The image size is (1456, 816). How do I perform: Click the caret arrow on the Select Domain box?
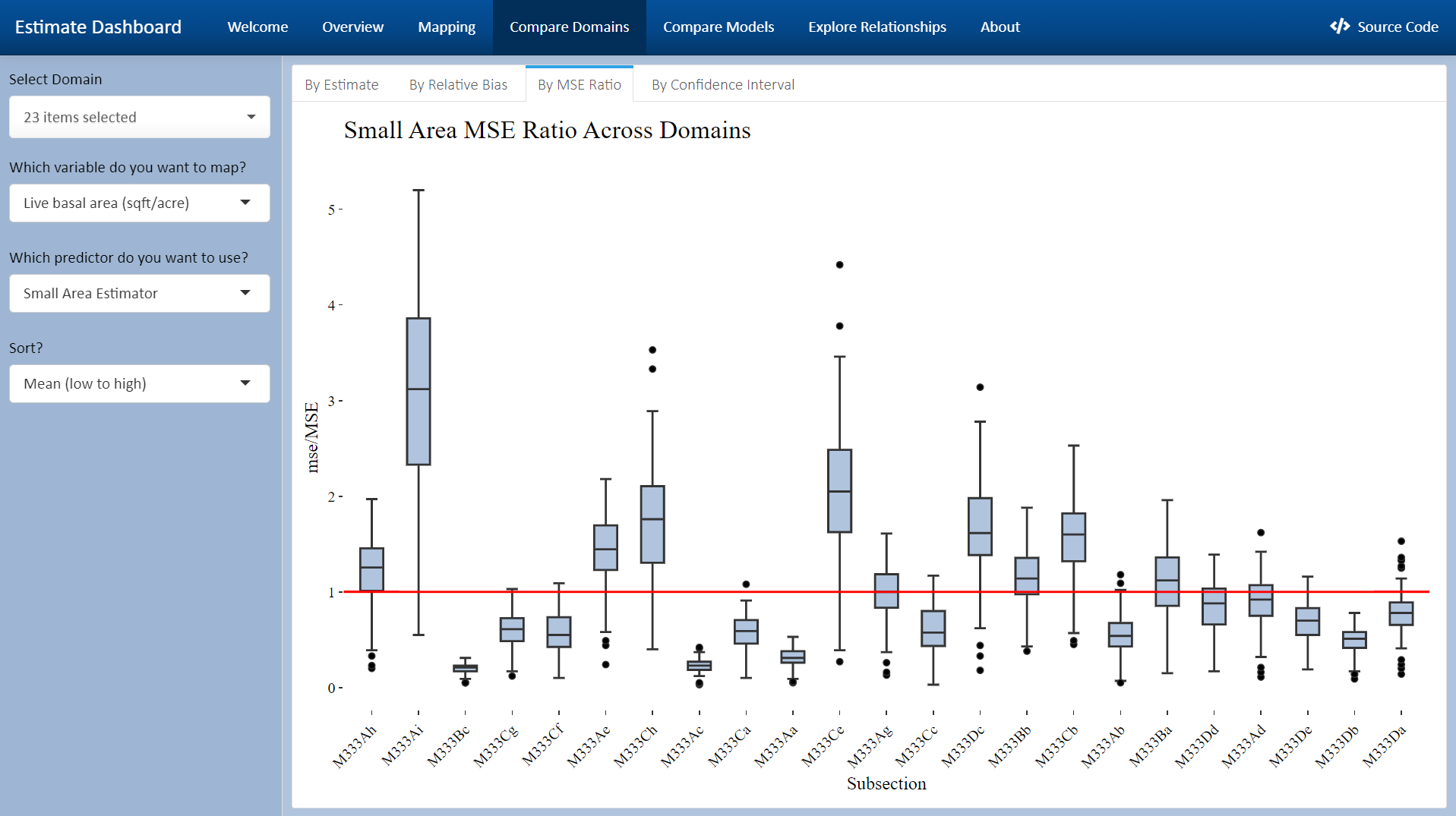point(251,117)
